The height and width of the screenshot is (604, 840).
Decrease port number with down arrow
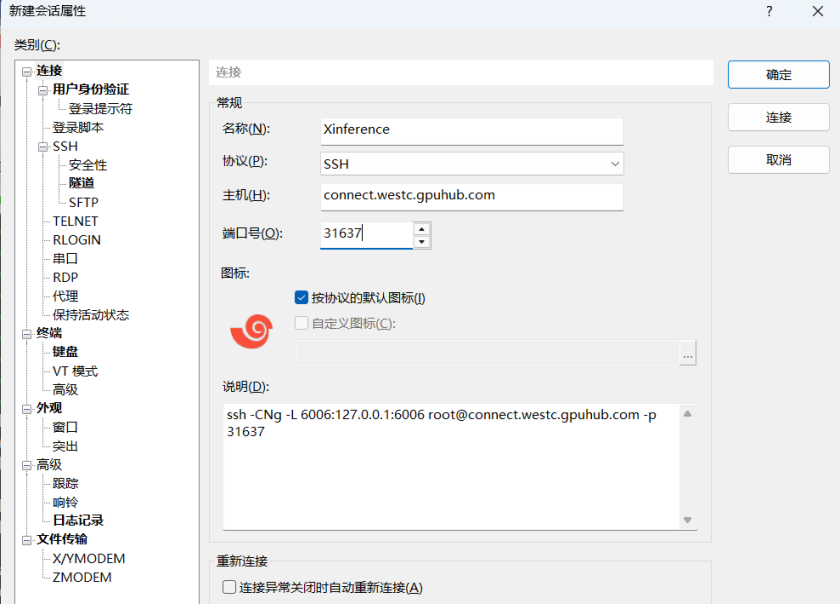(422, 242)
